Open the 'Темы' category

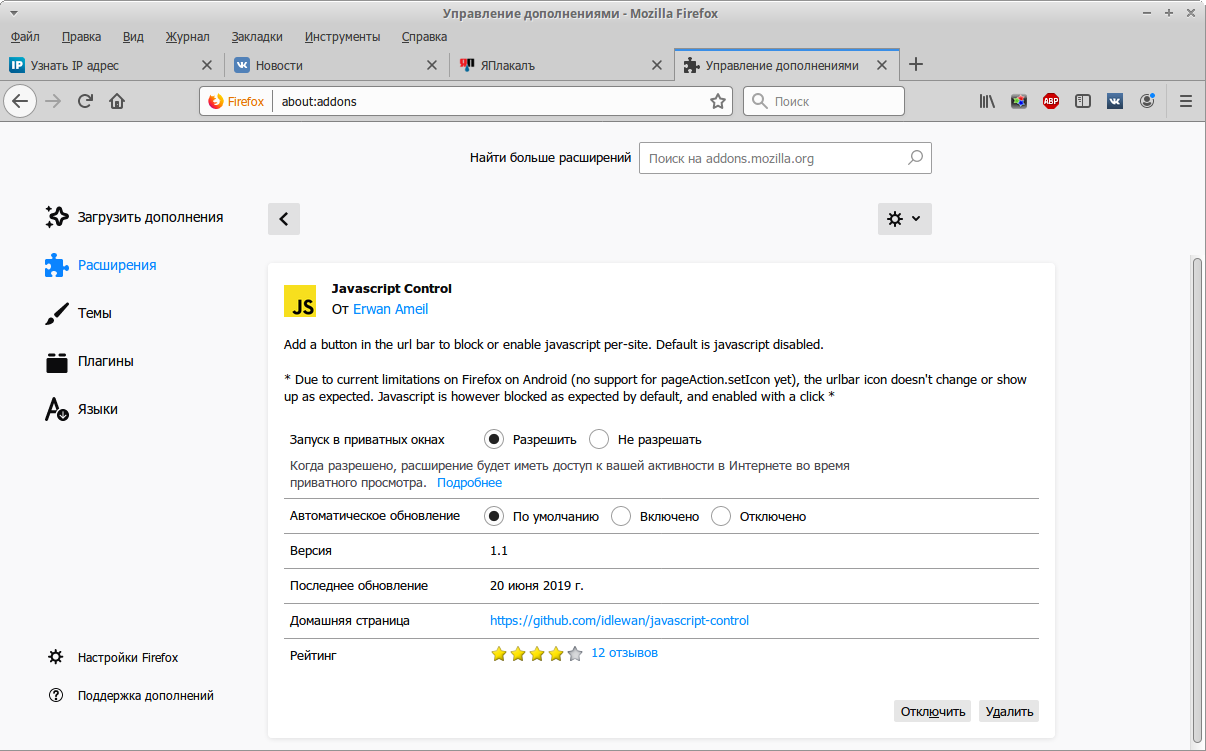79,313
